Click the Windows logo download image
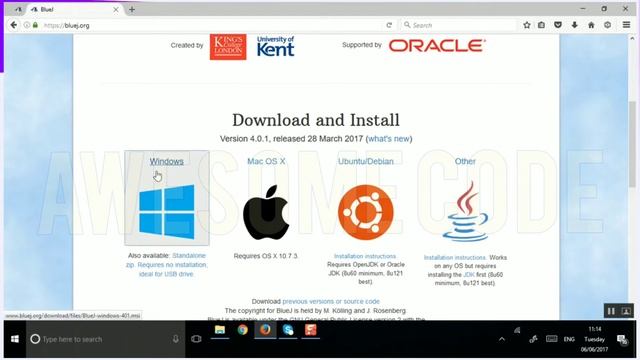 167,211
